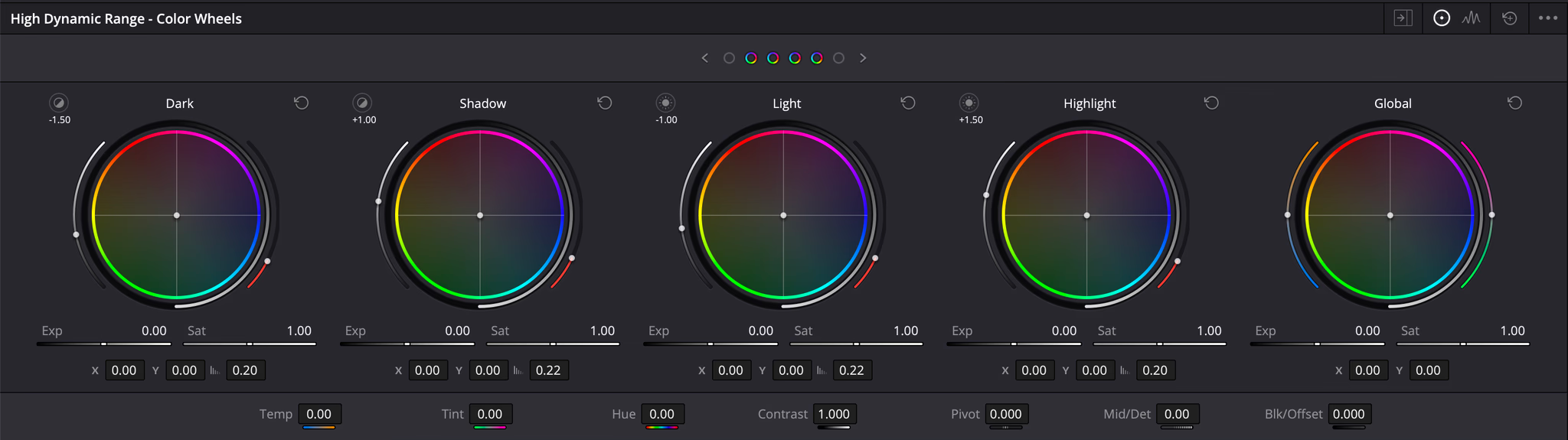Reset the Shadow color wheel

click(x=604, y=103)
